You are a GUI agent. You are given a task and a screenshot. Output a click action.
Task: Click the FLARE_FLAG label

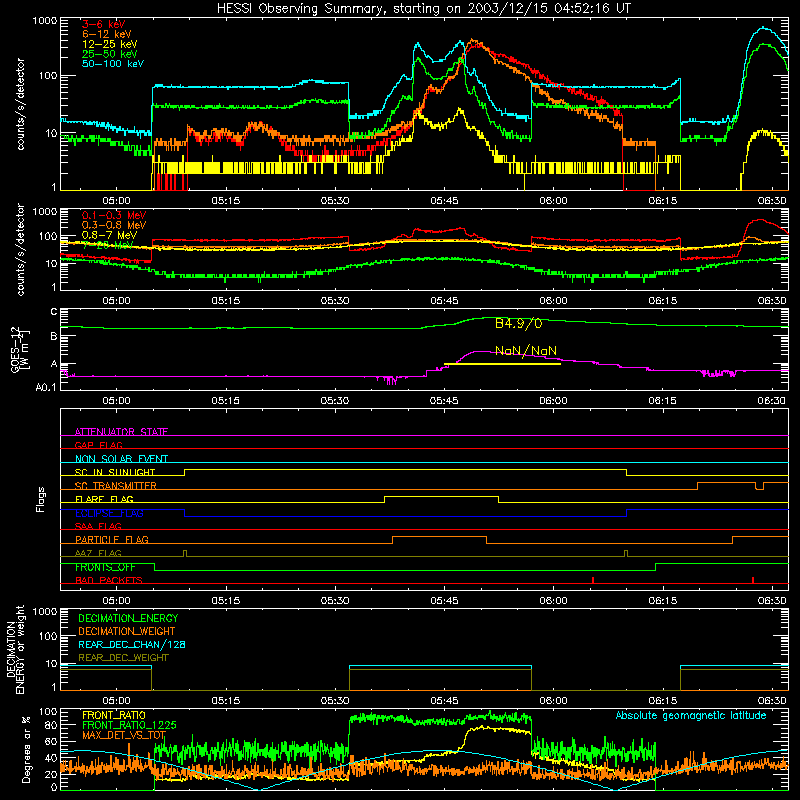click(104, 499)
